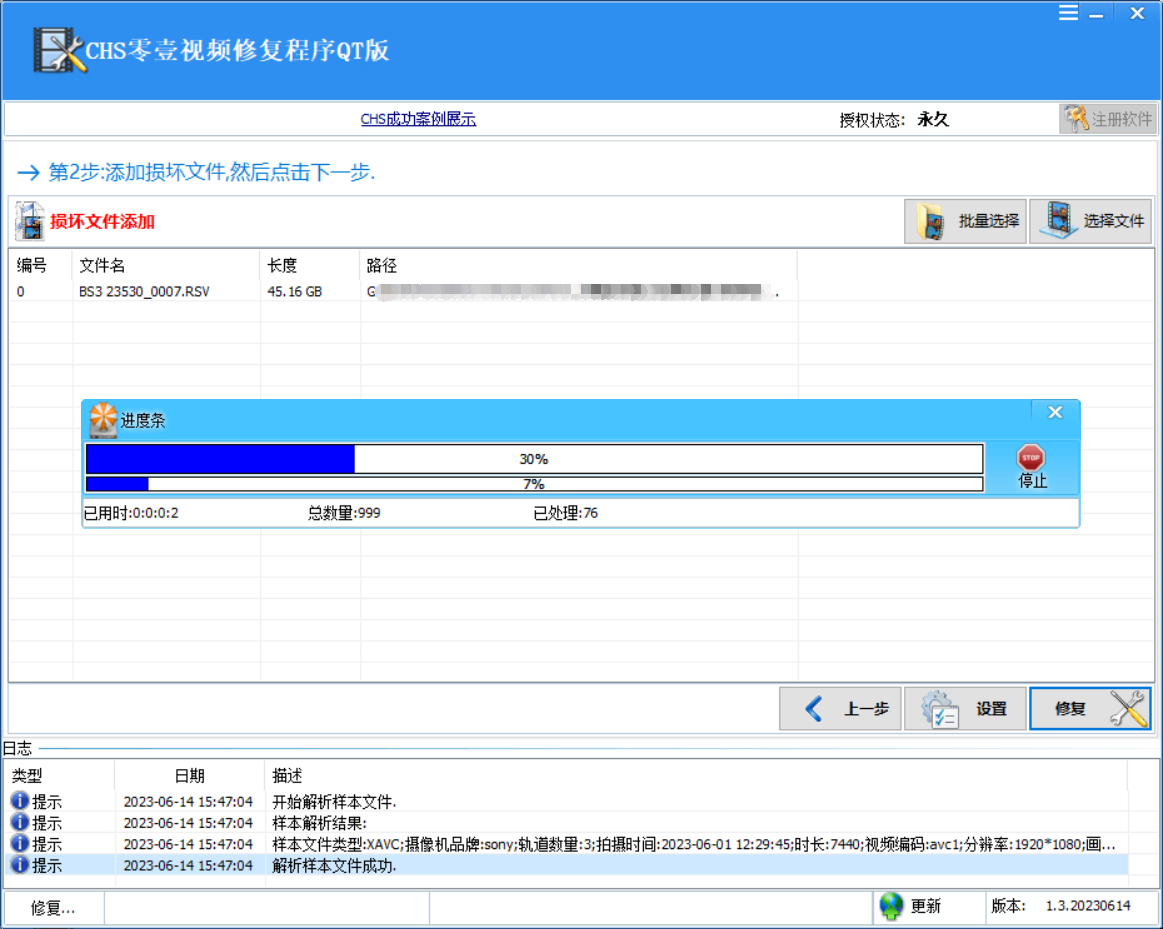Click the 修复 wrench and screwdriver icon

click(1128, 709)
